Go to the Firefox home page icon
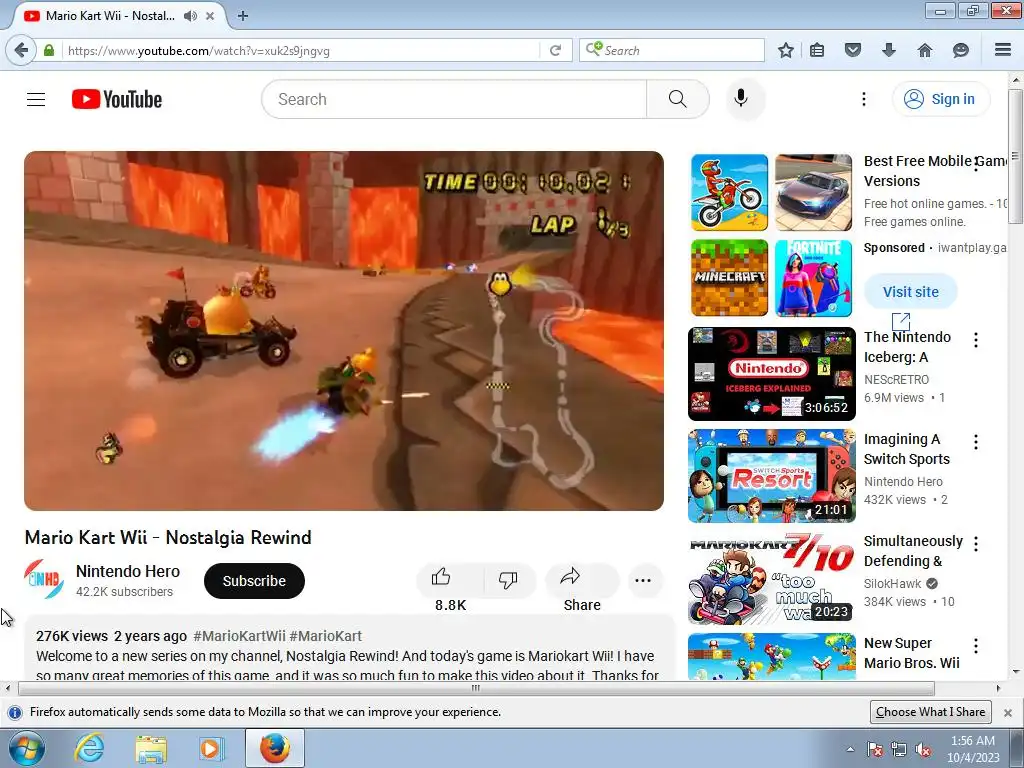 pyautogui.click(x=925, y=50)
